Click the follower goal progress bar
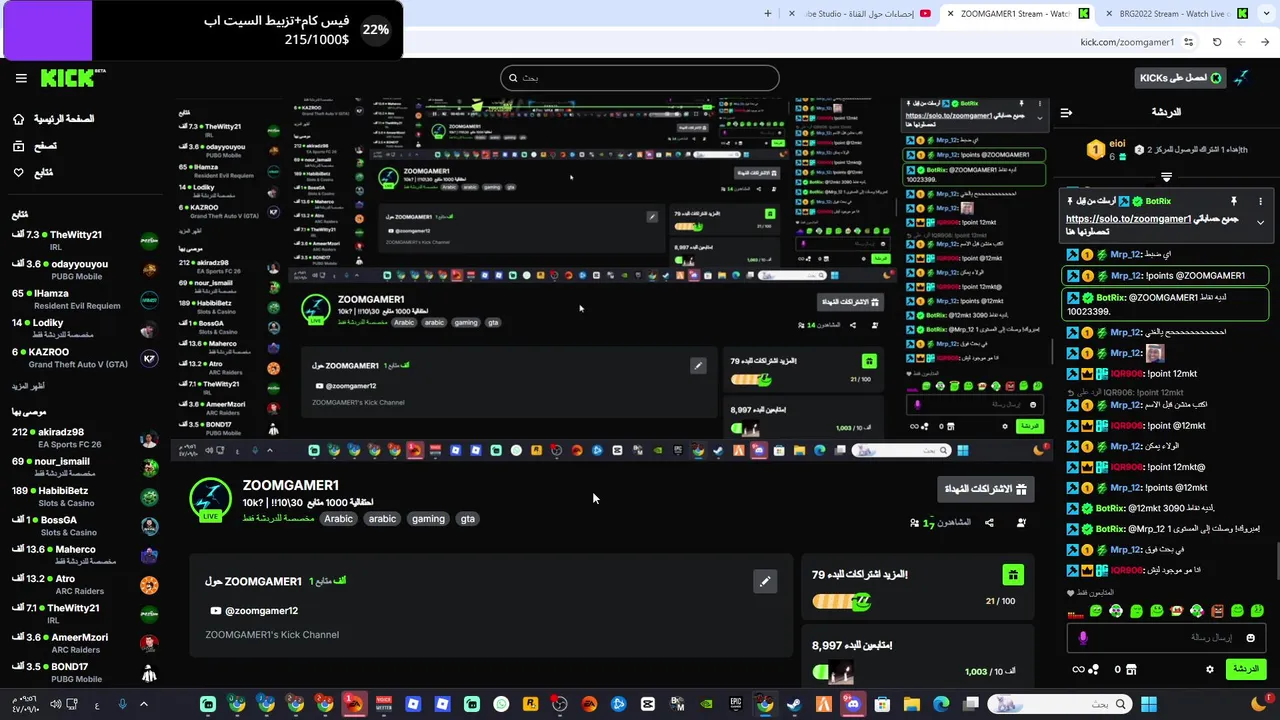1280x720 pixels. (x=833, y=672)
